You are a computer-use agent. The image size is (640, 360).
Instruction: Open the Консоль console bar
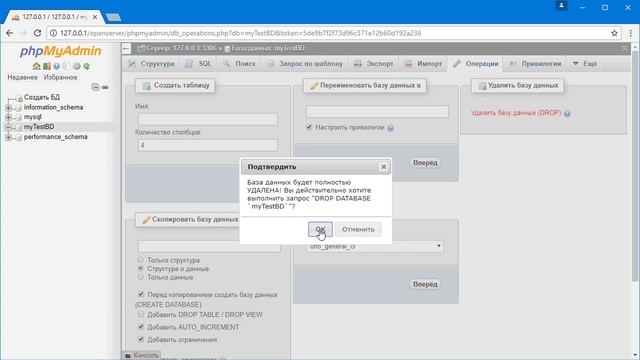click(x=142, y=356)
